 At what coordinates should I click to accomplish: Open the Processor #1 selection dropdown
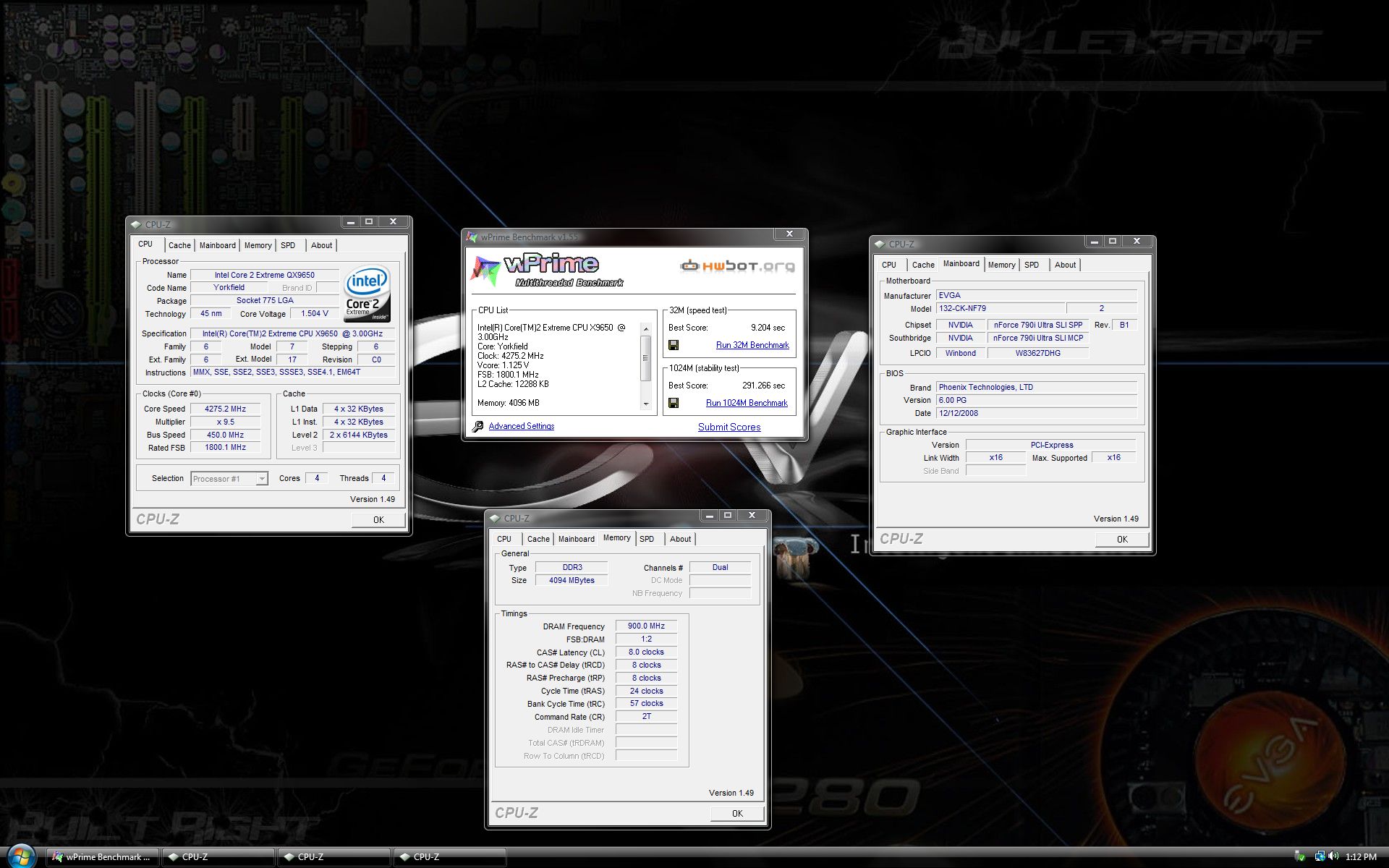262,479
